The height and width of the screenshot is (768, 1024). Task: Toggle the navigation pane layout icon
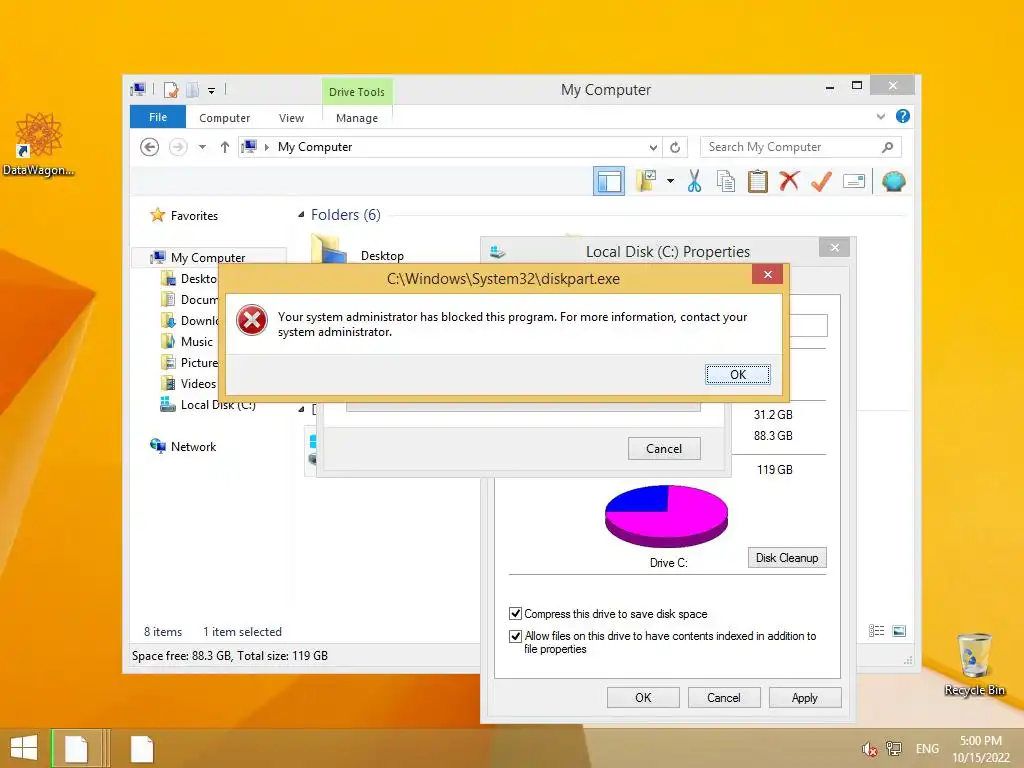[x=609, y=181]
